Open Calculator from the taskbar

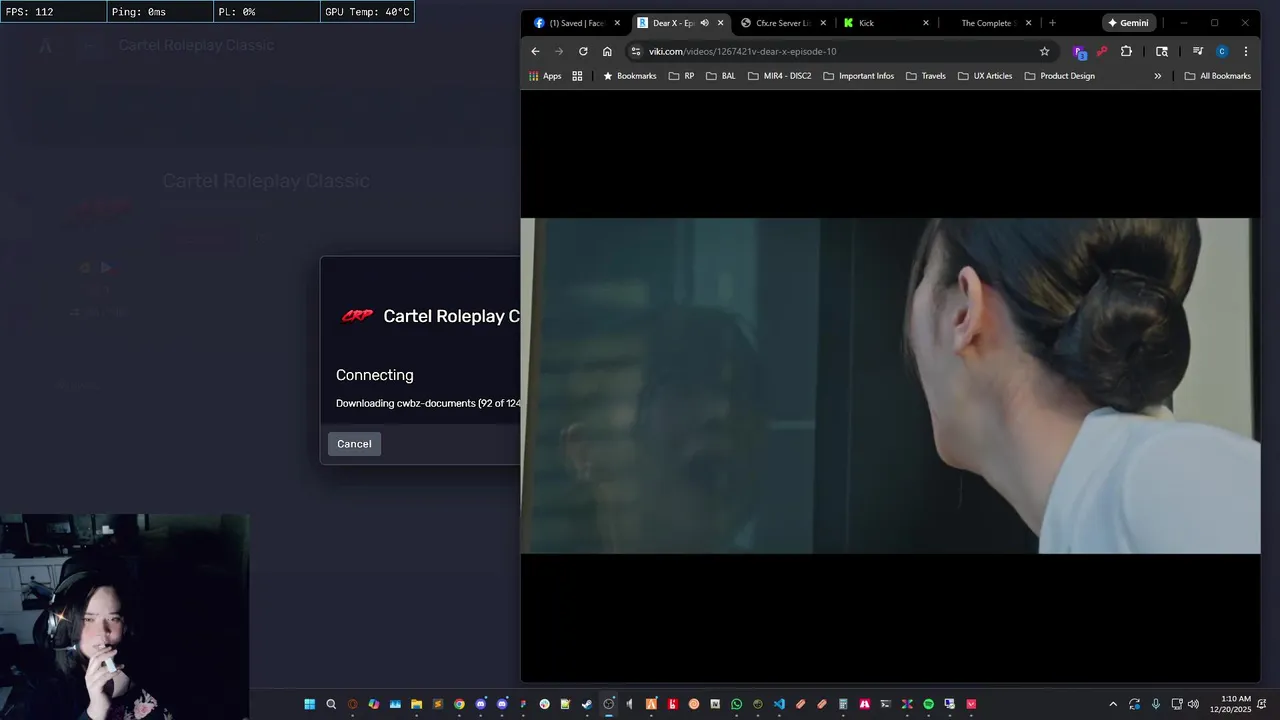[x=843, y=704]
